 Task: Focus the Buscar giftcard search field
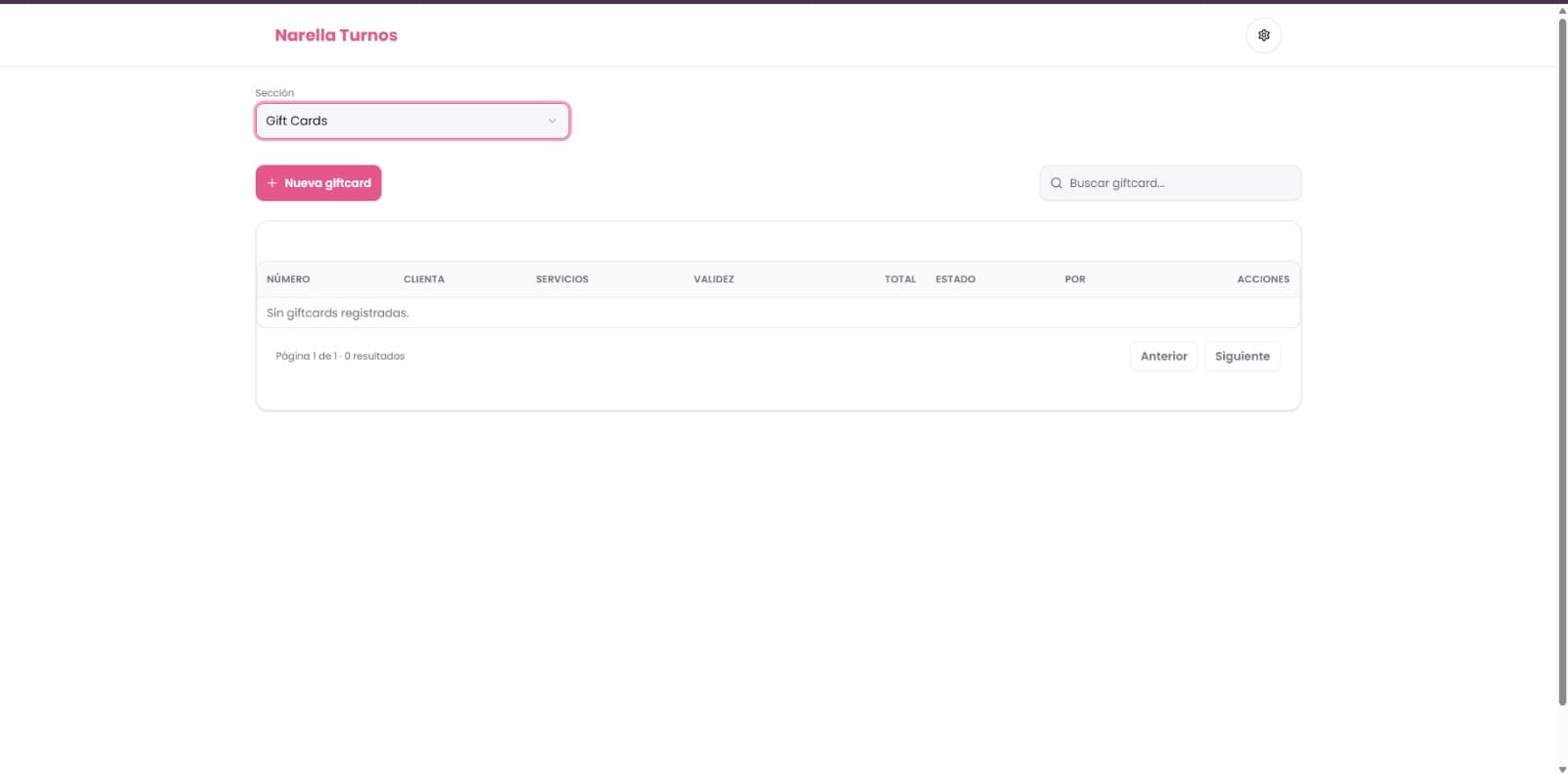point(1170,183)
